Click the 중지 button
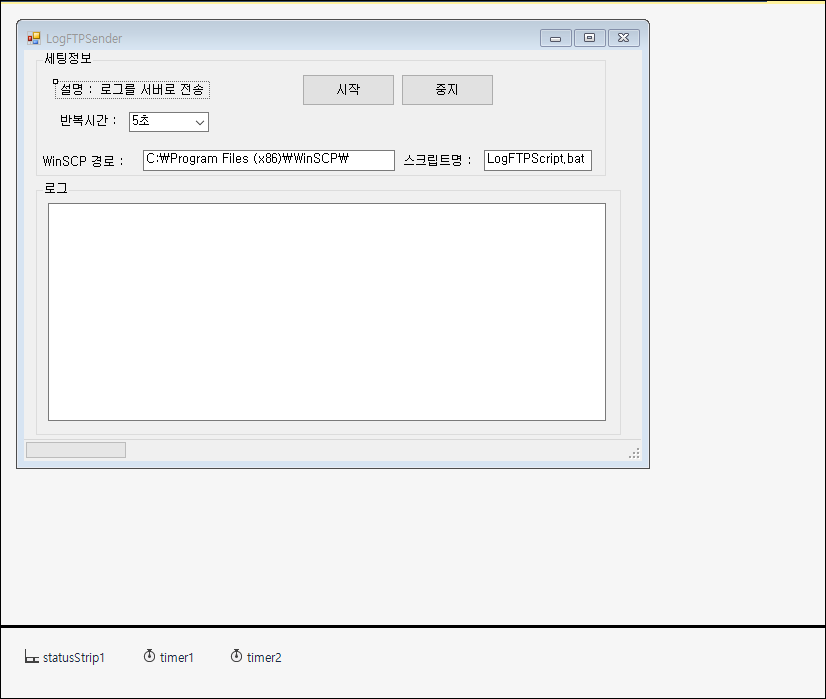The height and width of the screenshot is (699, 826). click(x=447, y=90)
